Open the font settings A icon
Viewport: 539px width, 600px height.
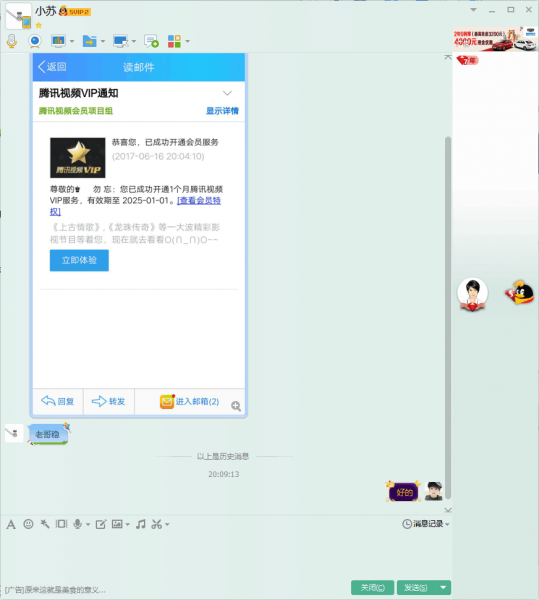click(x=11, y=524)
